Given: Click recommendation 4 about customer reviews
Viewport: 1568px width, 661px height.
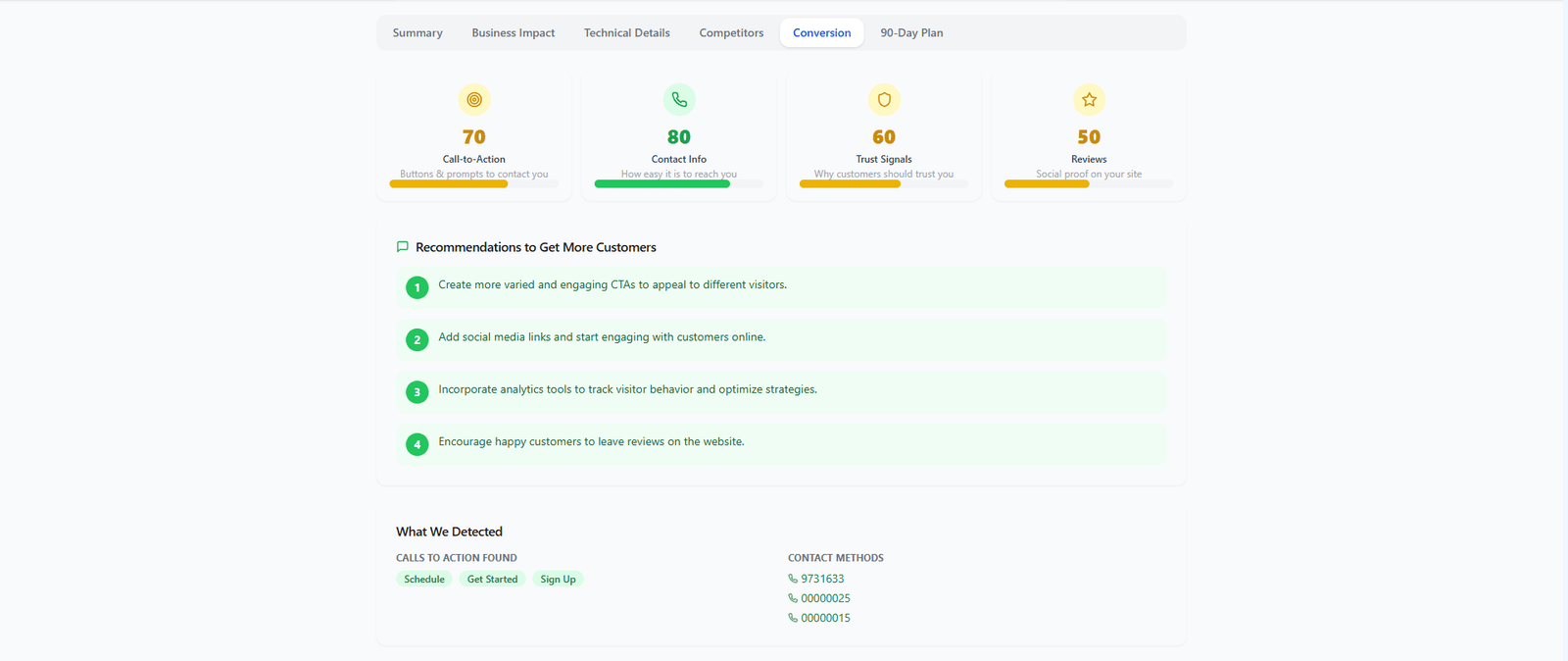Looking at the screenshot, I should click(591, 442).
